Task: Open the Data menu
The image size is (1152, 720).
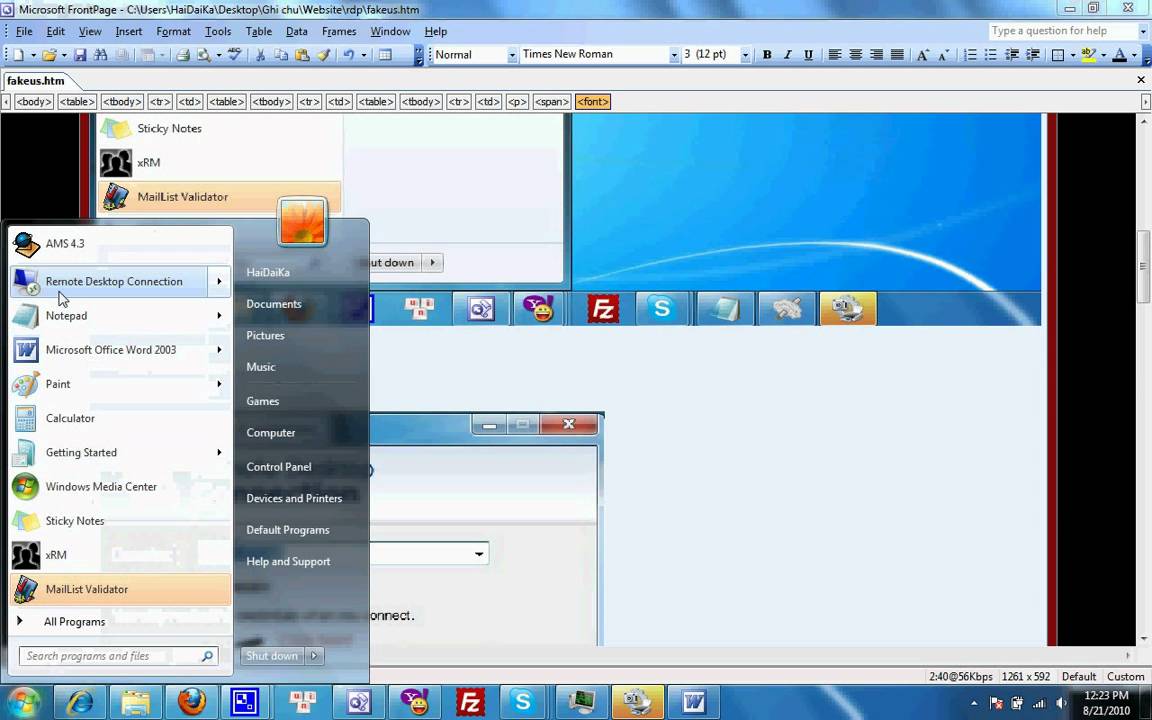Action: point(296,32)
